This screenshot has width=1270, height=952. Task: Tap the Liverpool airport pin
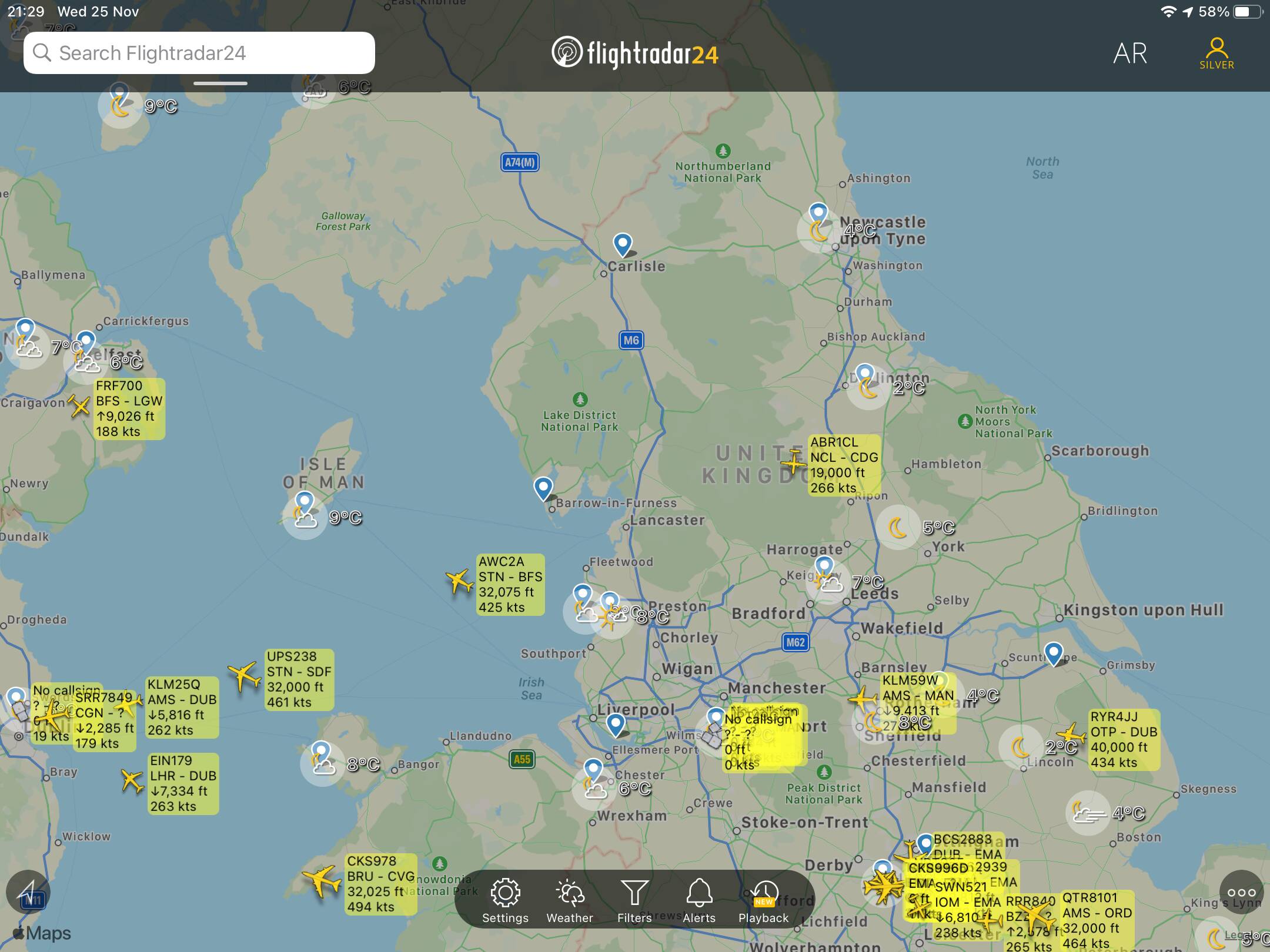point(616,726)
